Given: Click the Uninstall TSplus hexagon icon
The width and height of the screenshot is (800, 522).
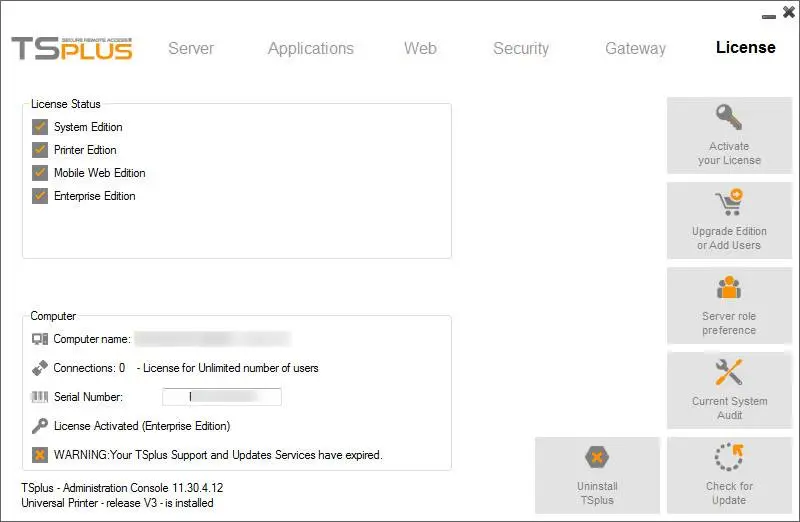Looking at the screenshot, I should coord(597,457).
